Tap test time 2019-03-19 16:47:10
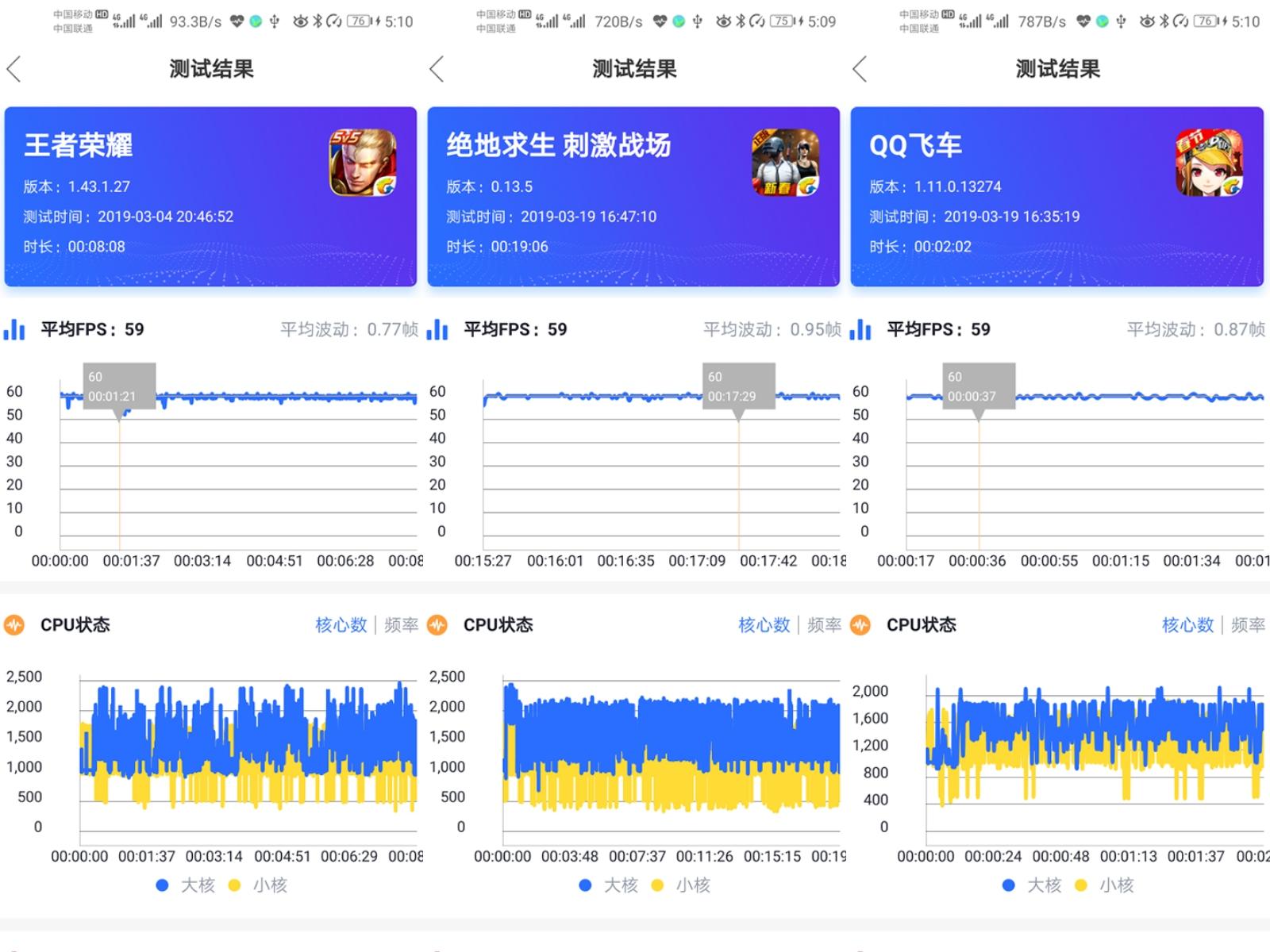The image size is (1270, 952). [x=589, y=217]
